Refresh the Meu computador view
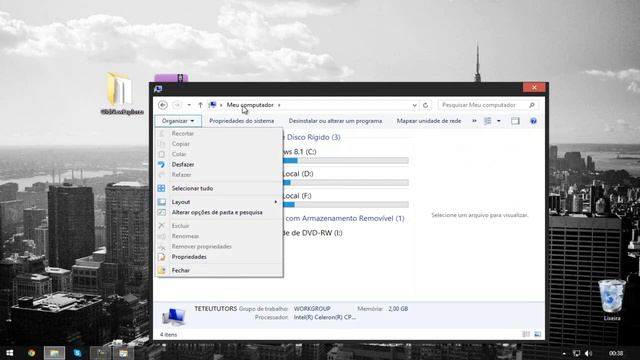 click(426, 105)
